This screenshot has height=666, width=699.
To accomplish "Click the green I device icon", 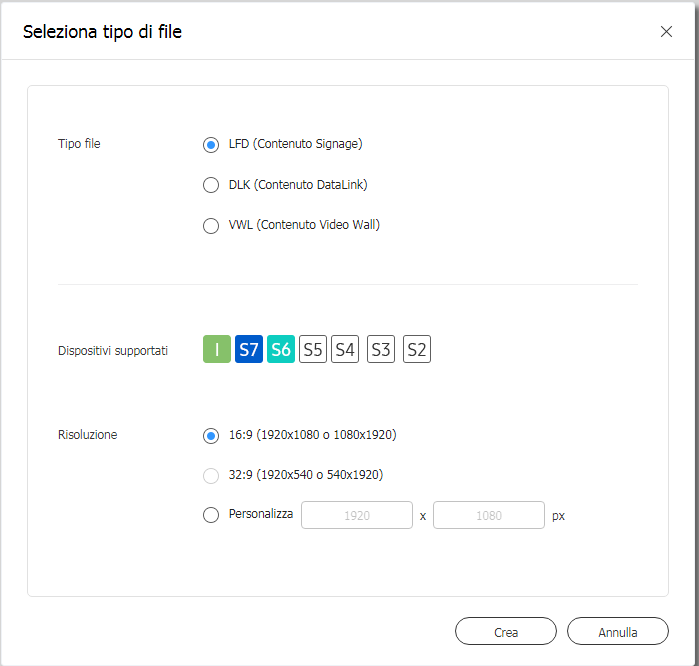I will (217, 349).
